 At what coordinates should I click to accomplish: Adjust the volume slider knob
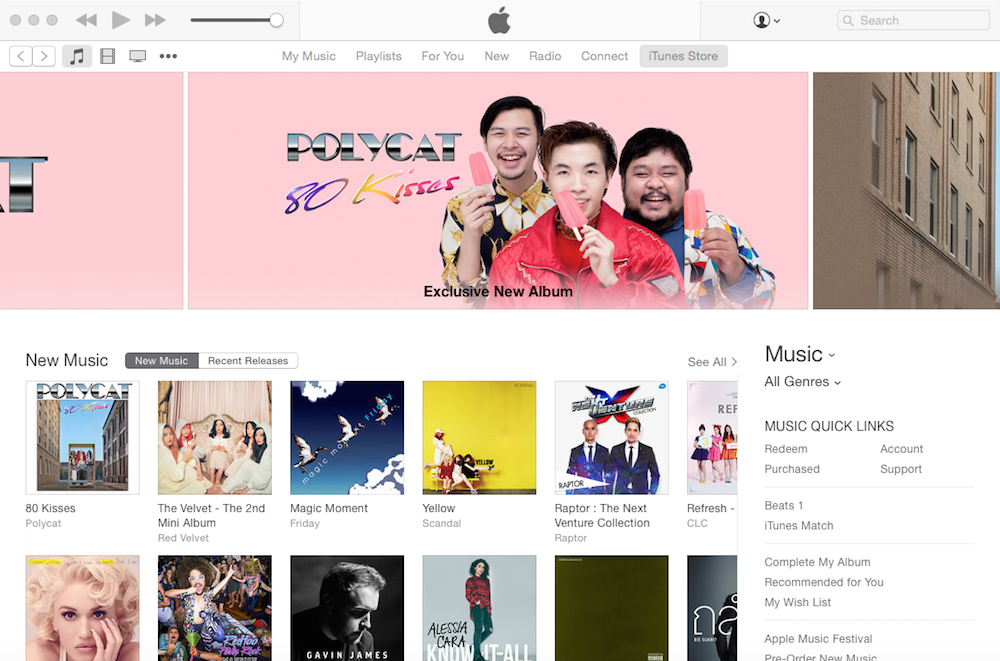coord(276,20)
